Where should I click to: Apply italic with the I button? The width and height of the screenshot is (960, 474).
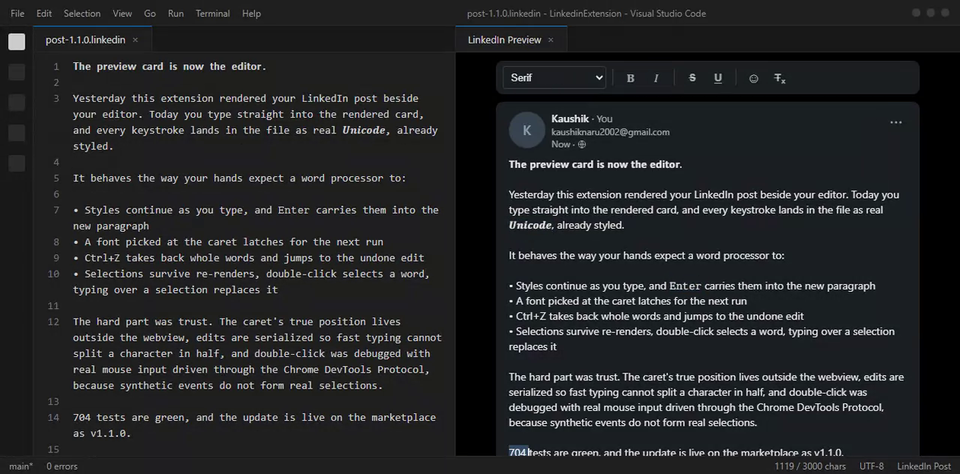pyautogui.click(x=656, y=78)
